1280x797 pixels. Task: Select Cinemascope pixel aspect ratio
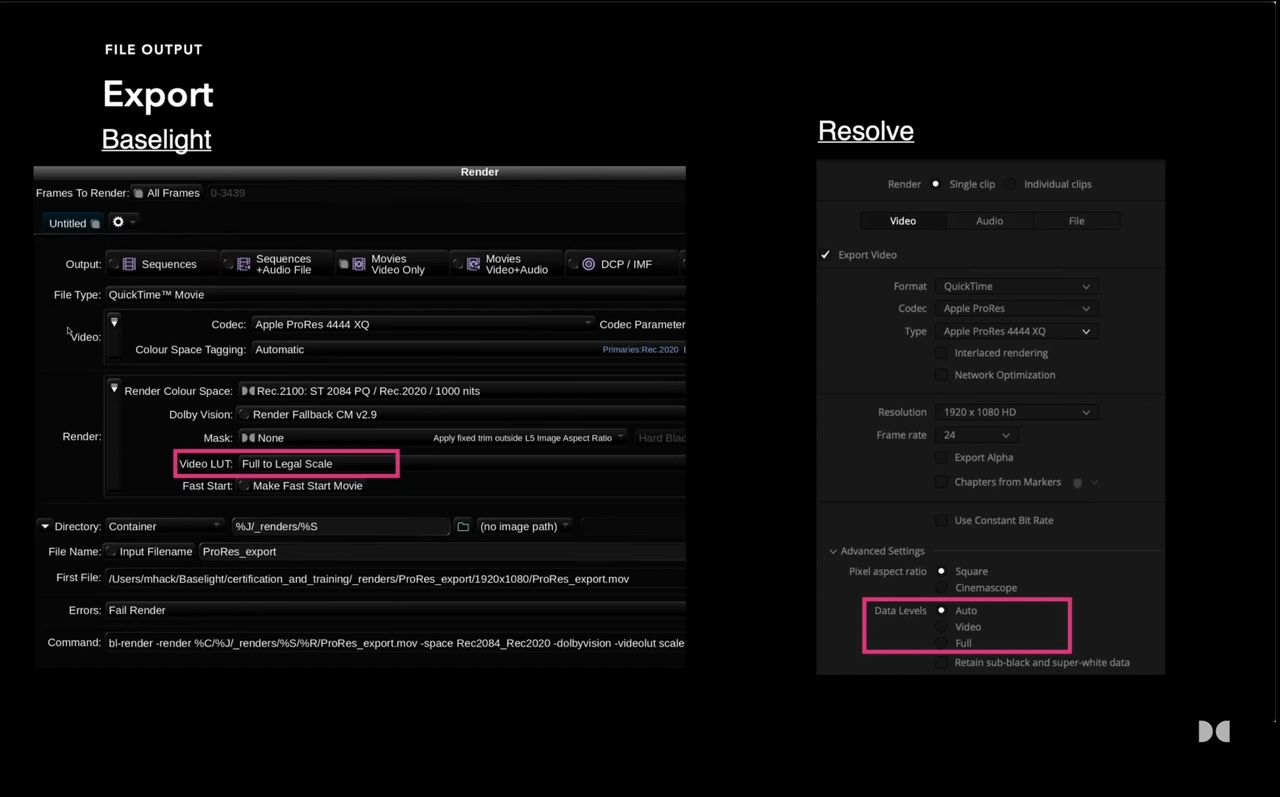(941, 588)
